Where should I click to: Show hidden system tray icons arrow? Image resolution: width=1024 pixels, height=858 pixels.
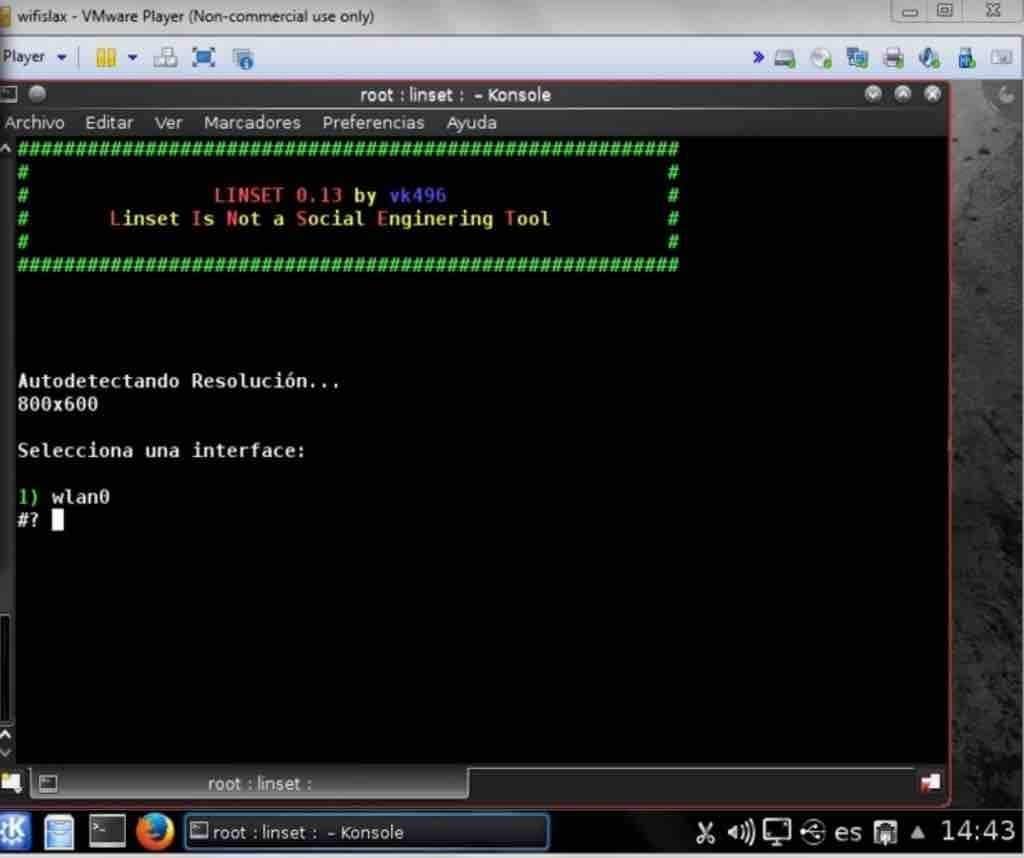tap(917, 832)
